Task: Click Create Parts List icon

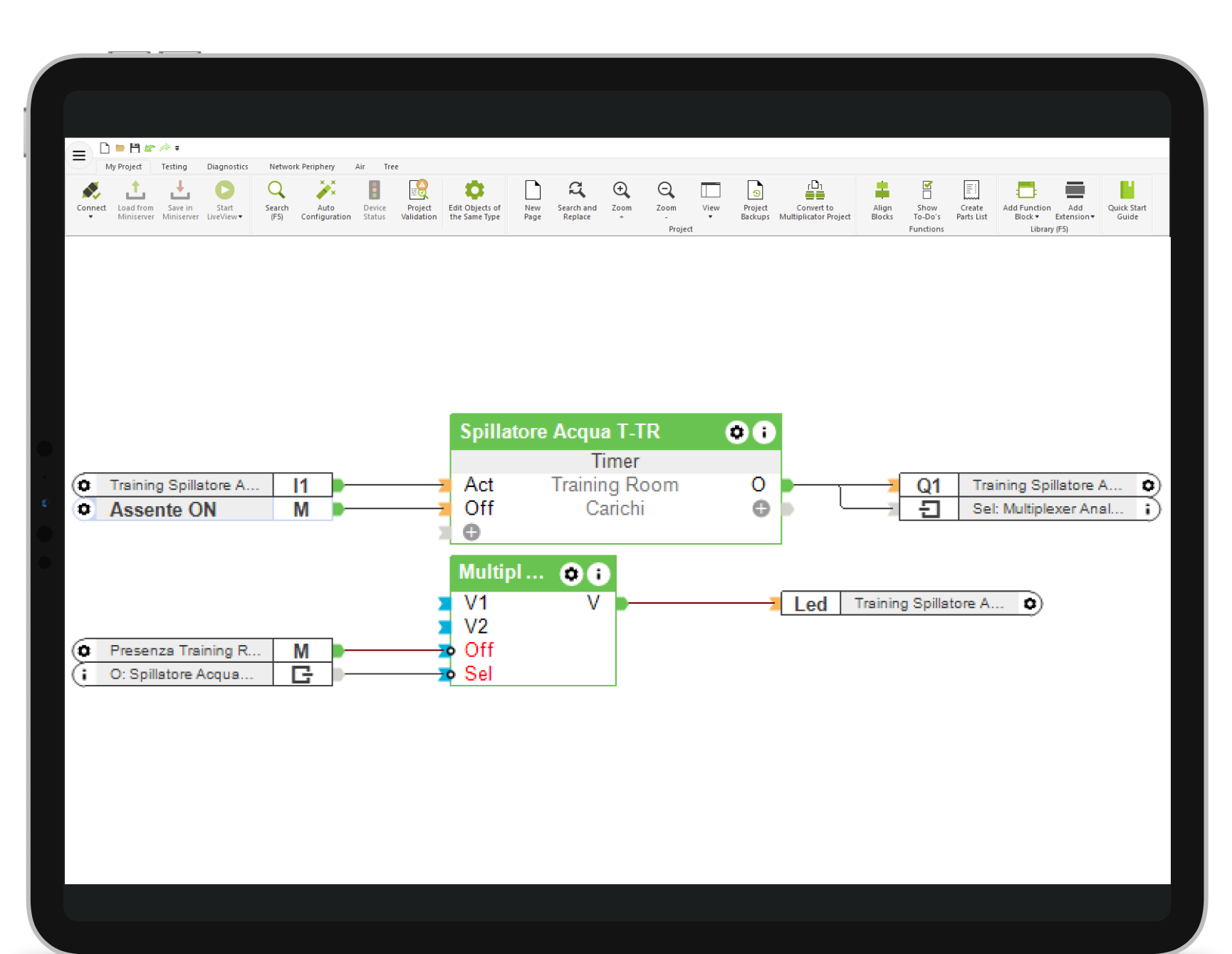Action: pos(971,190)
